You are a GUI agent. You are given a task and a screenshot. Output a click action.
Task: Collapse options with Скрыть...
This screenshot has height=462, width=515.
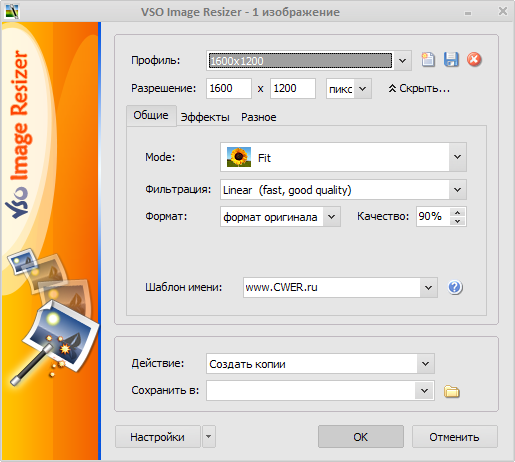[419, 88]
